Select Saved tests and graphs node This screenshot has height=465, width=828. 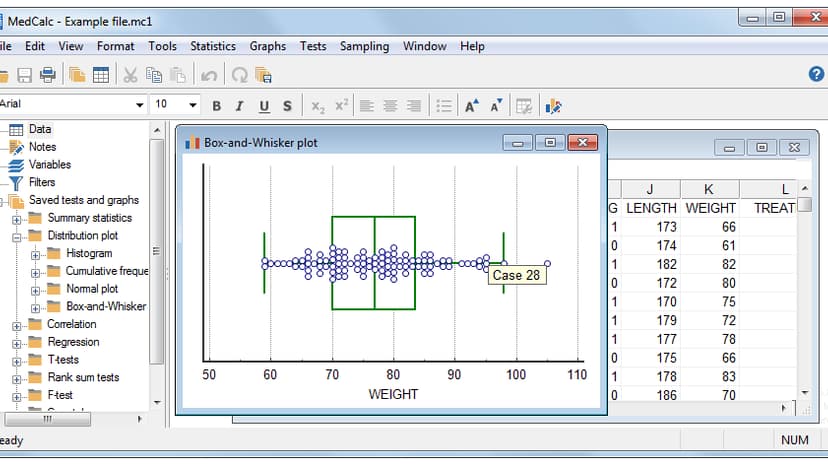(83, 200)
